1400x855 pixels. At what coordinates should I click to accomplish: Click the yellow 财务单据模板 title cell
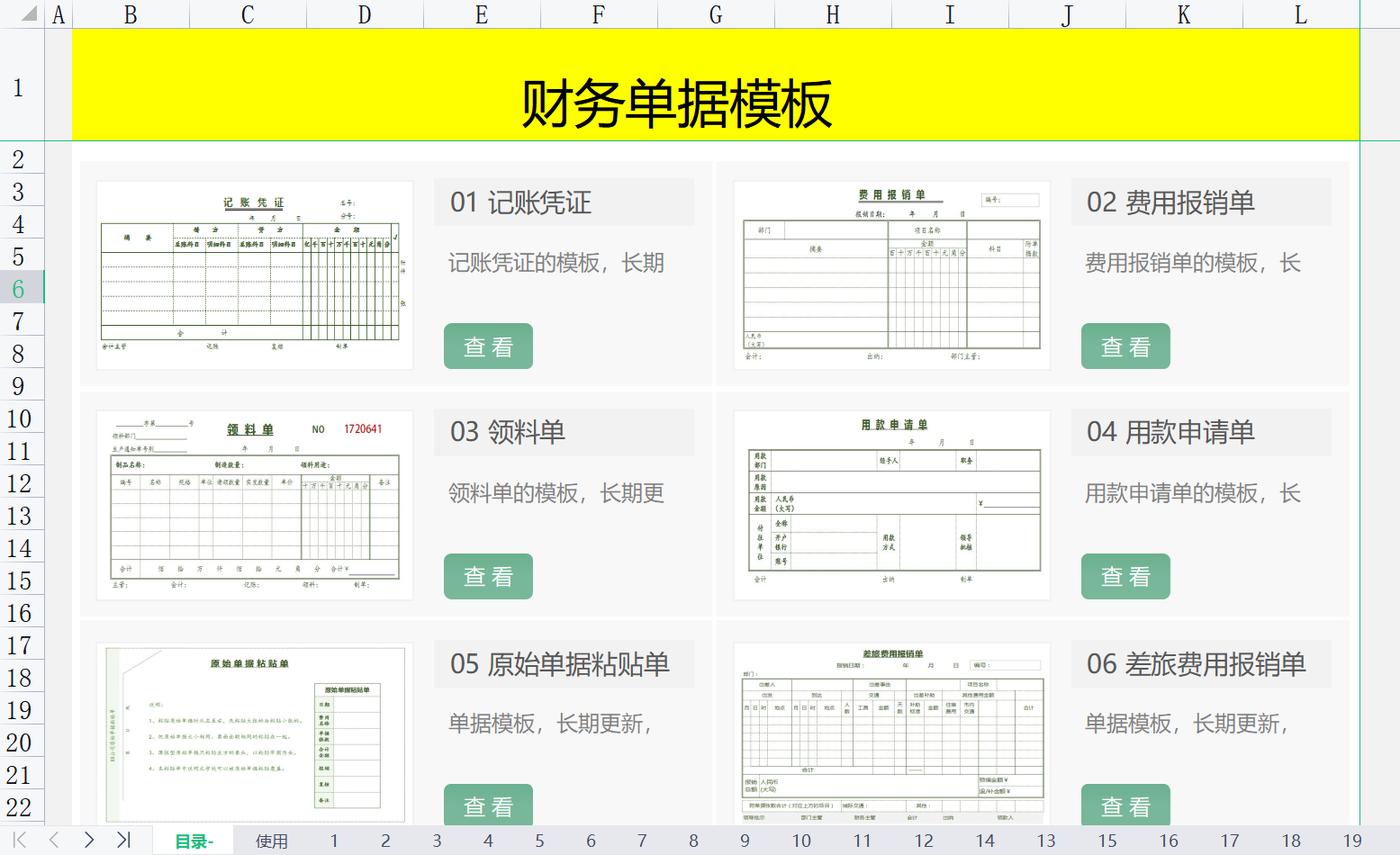[x=675, y=85]
